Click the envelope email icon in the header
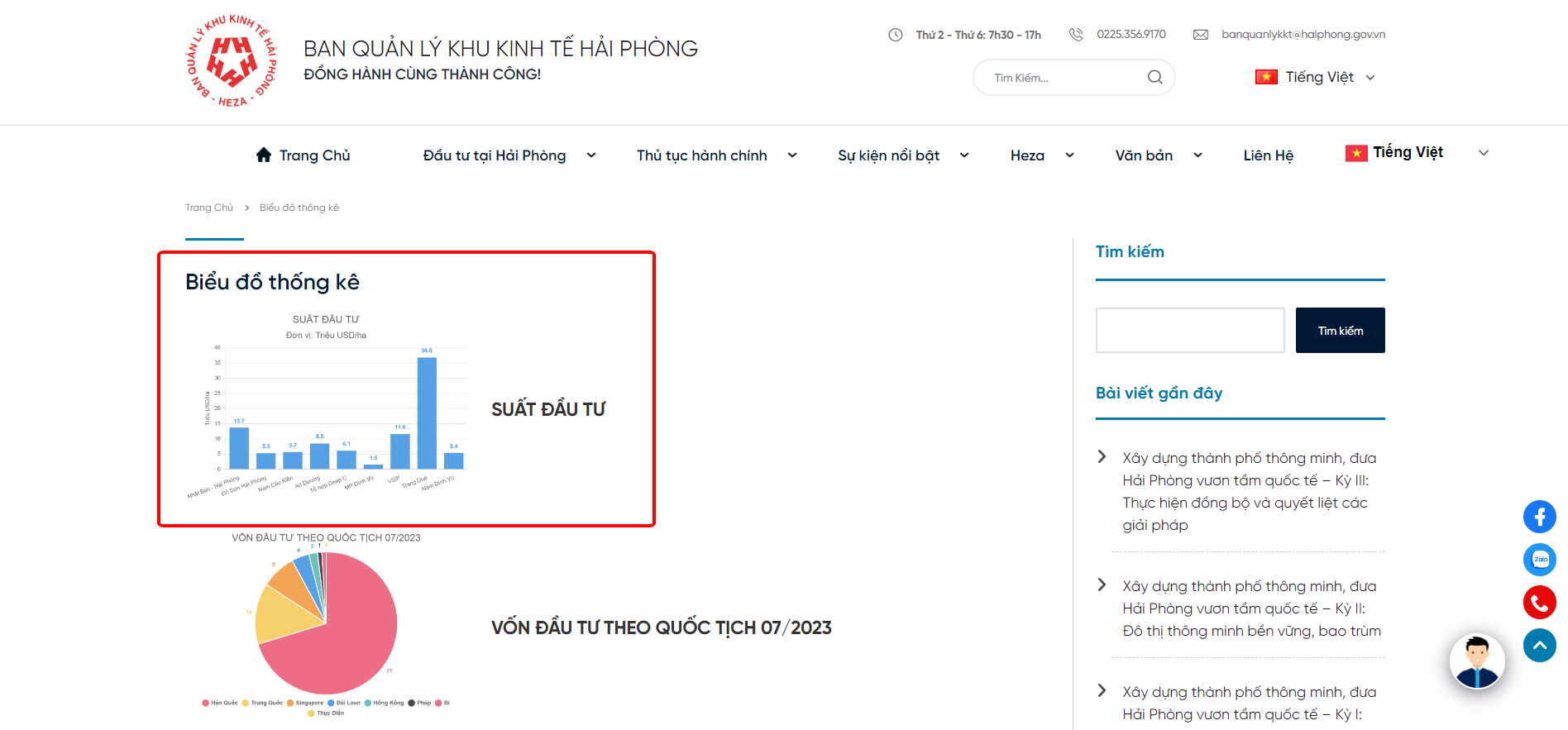The height and width of the screenshot is (730, 1568). (x=1200, y=35)
